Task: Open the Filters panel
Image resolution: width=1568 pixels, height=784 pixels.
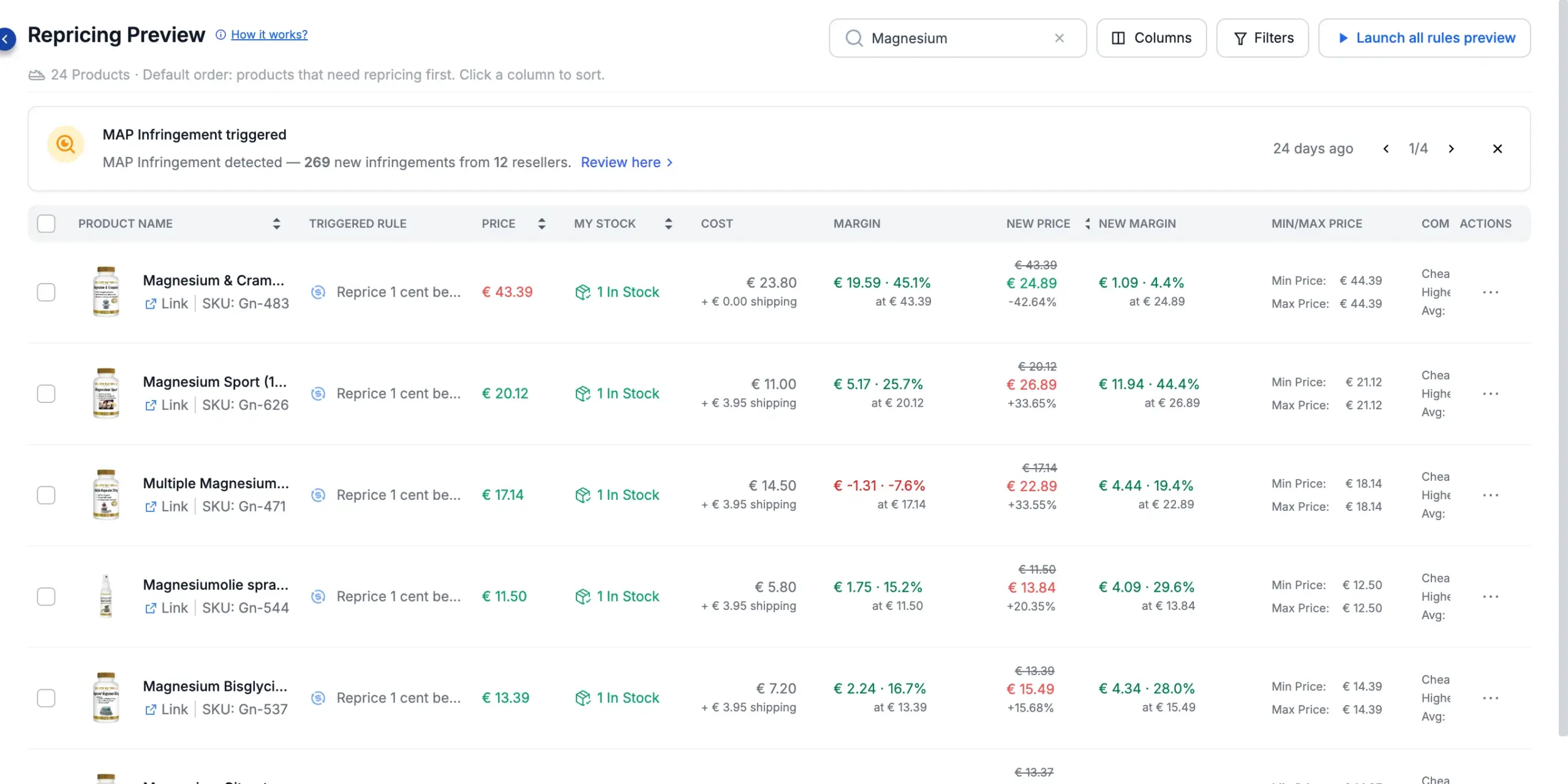Action: coord(1262,38)
